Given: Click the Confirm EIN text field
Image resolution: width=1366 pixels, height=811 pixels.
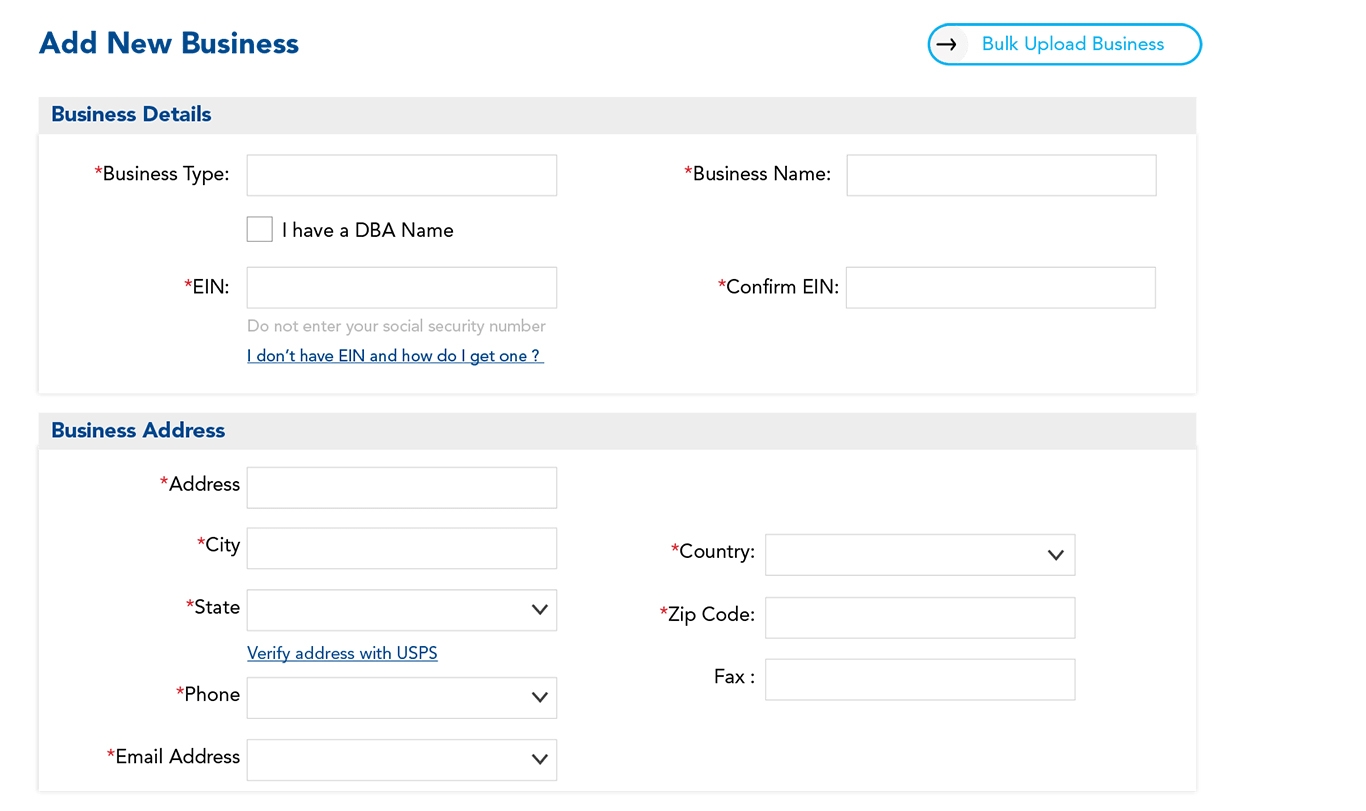Looking at the screenshot, I should [1000, 288].
